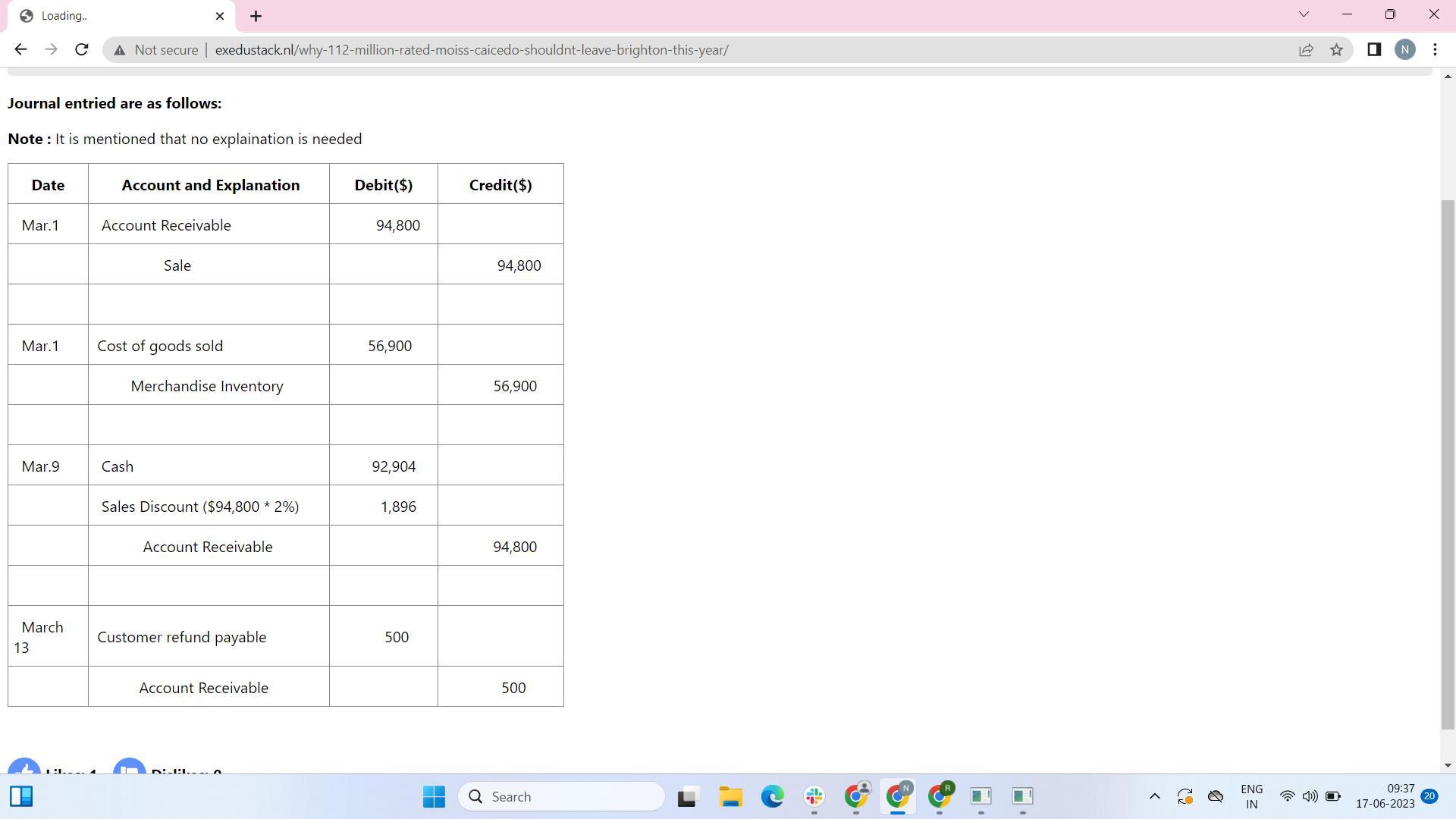Open first green app taskbar icon
Screen dimensions: 1456x819
[981, 796]
